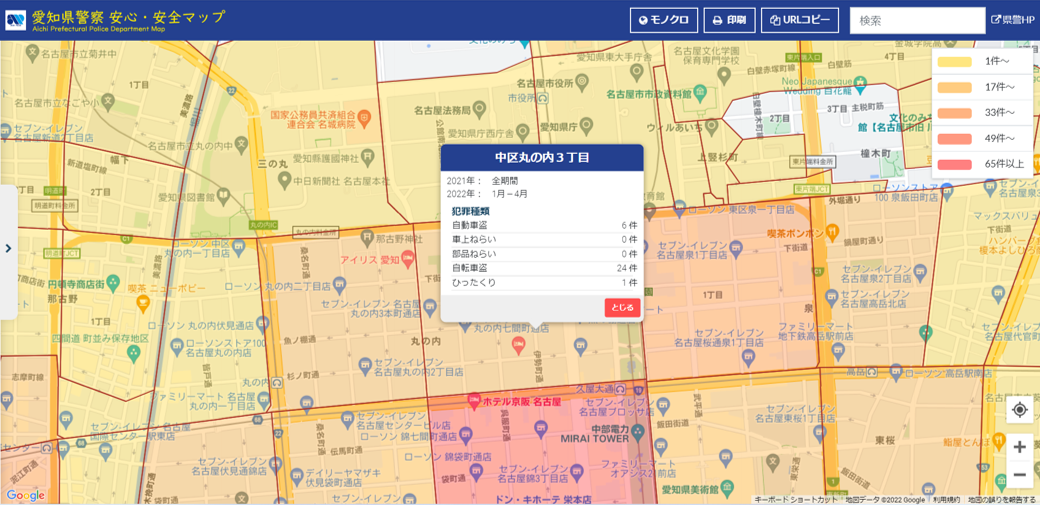This screenshot has height=505, width=1040.
Task: Click the 自動車盗 row in popup
Action: tap(544, 226)
